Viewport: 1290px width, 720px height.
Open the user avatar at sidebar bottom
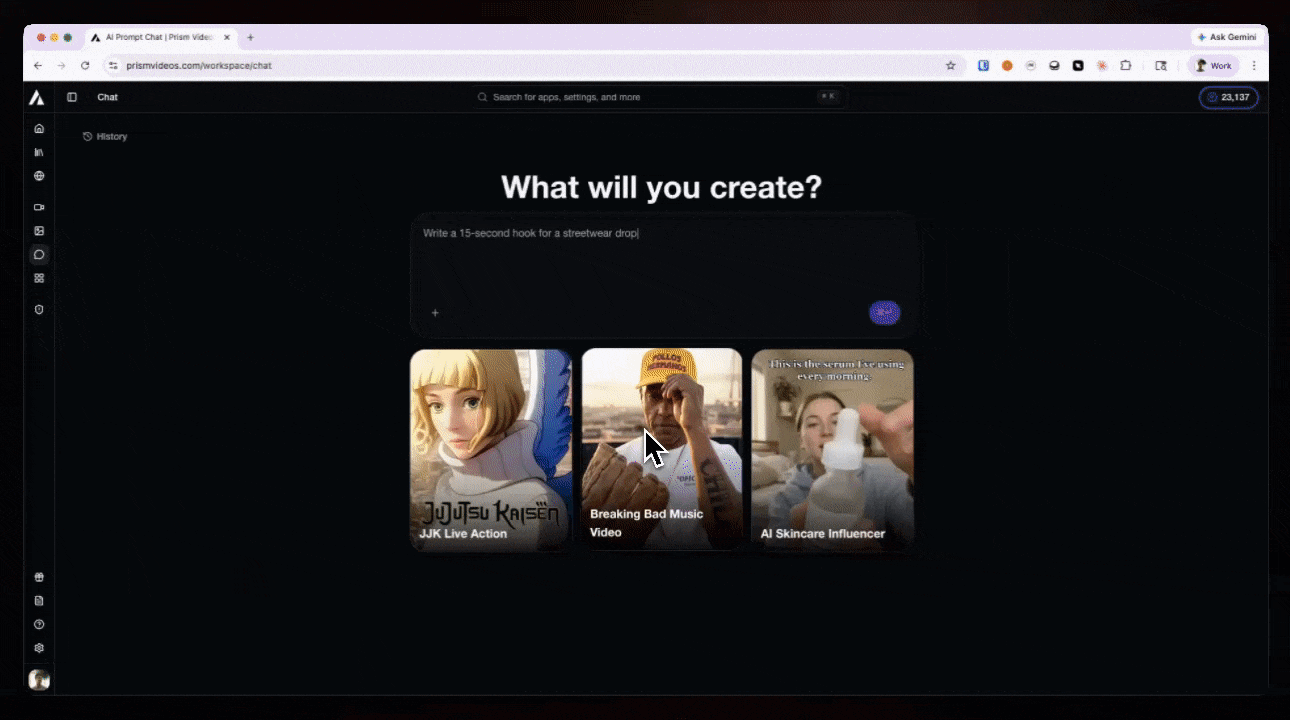point(39,679)
